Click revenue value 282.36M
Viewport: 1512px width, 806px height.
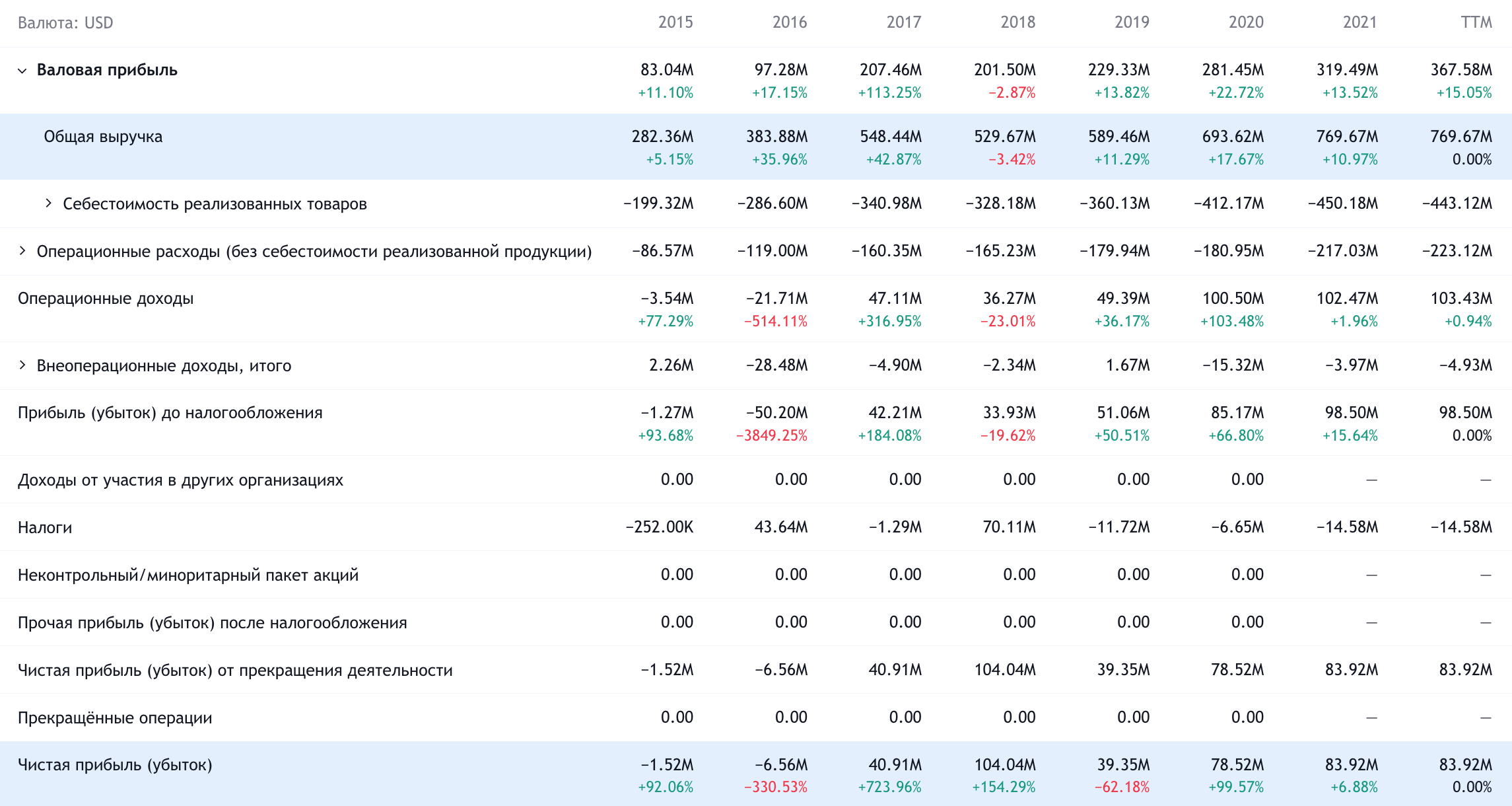pos(663,137)
